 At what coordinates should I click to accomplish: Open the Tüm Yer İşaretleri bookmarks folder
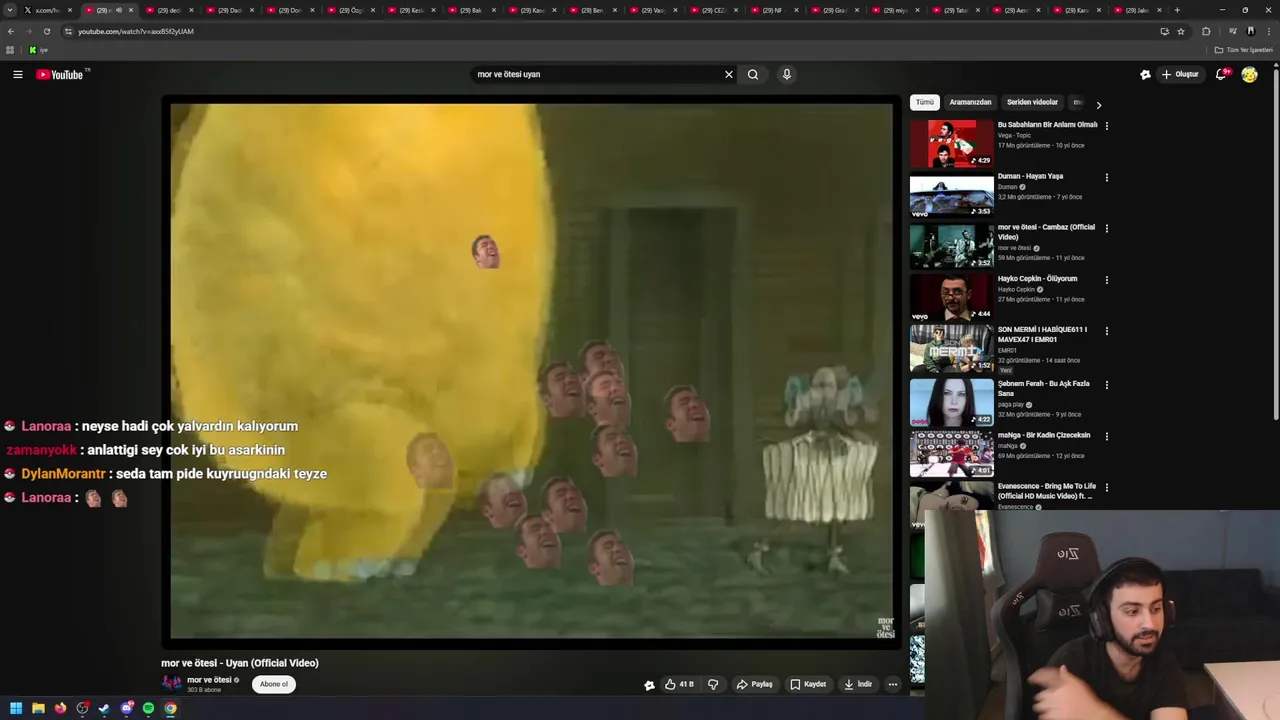tap(1245, 50)
